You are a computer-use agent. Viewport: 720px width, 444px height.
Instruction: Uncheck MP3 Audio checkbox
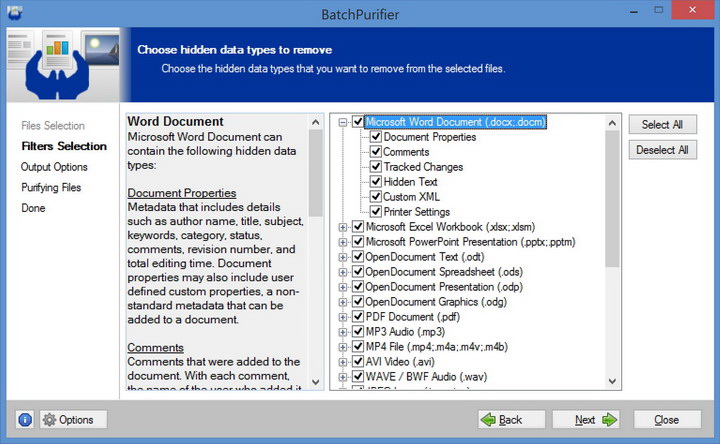tap(358, 332)
